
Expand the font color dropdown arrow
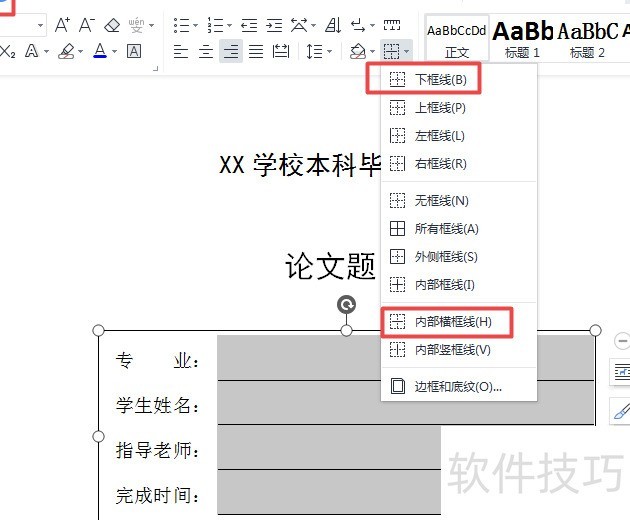[x=115, y=51]
